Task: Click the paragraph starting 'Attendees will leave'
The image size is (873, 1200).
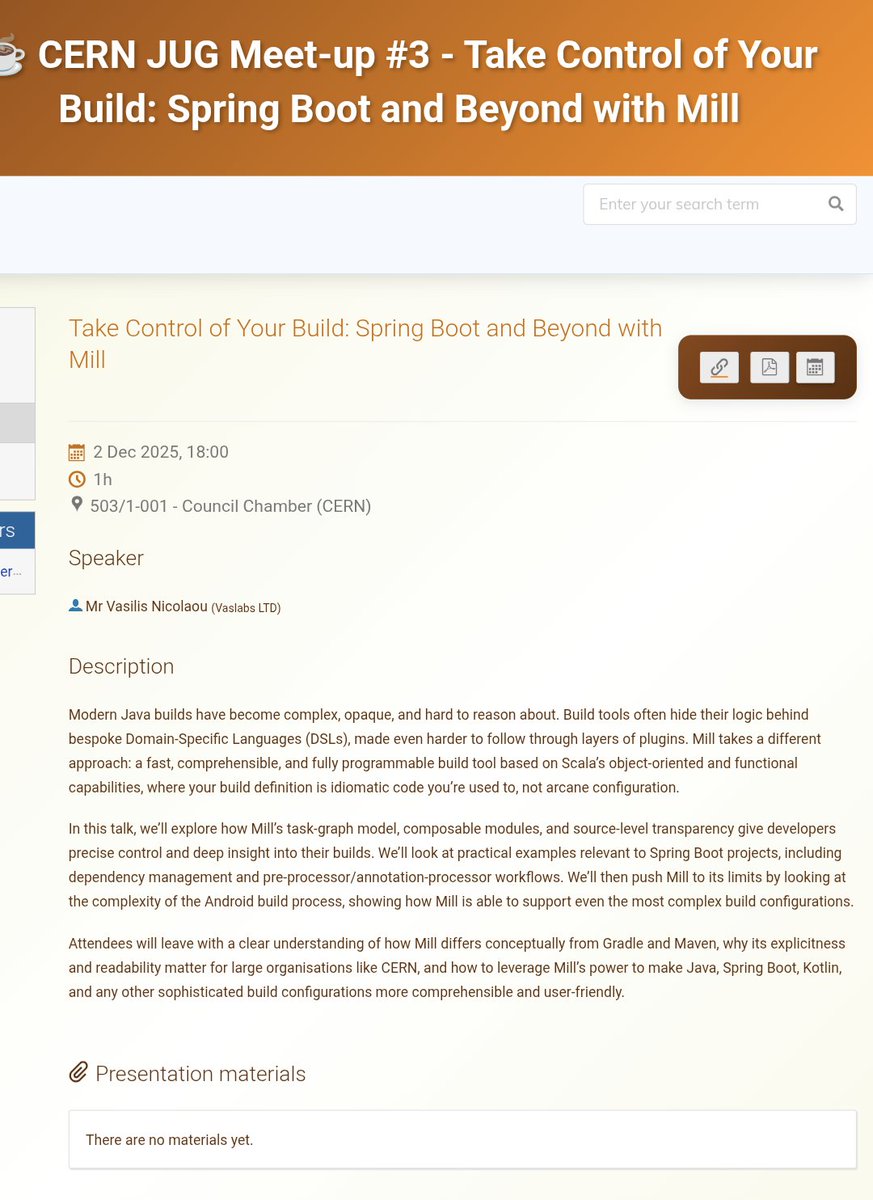Action: (x=458, y=968)
